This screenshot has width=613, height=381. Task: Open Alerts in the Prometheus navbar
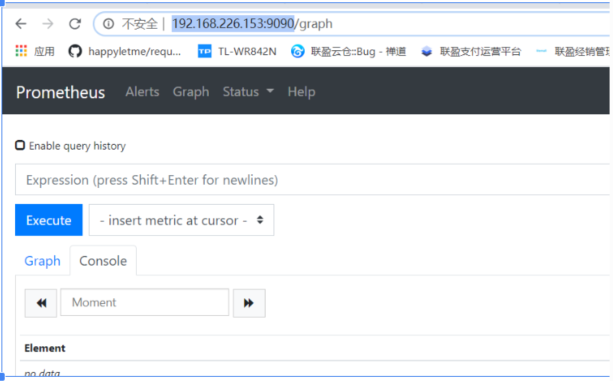(142, 92)
